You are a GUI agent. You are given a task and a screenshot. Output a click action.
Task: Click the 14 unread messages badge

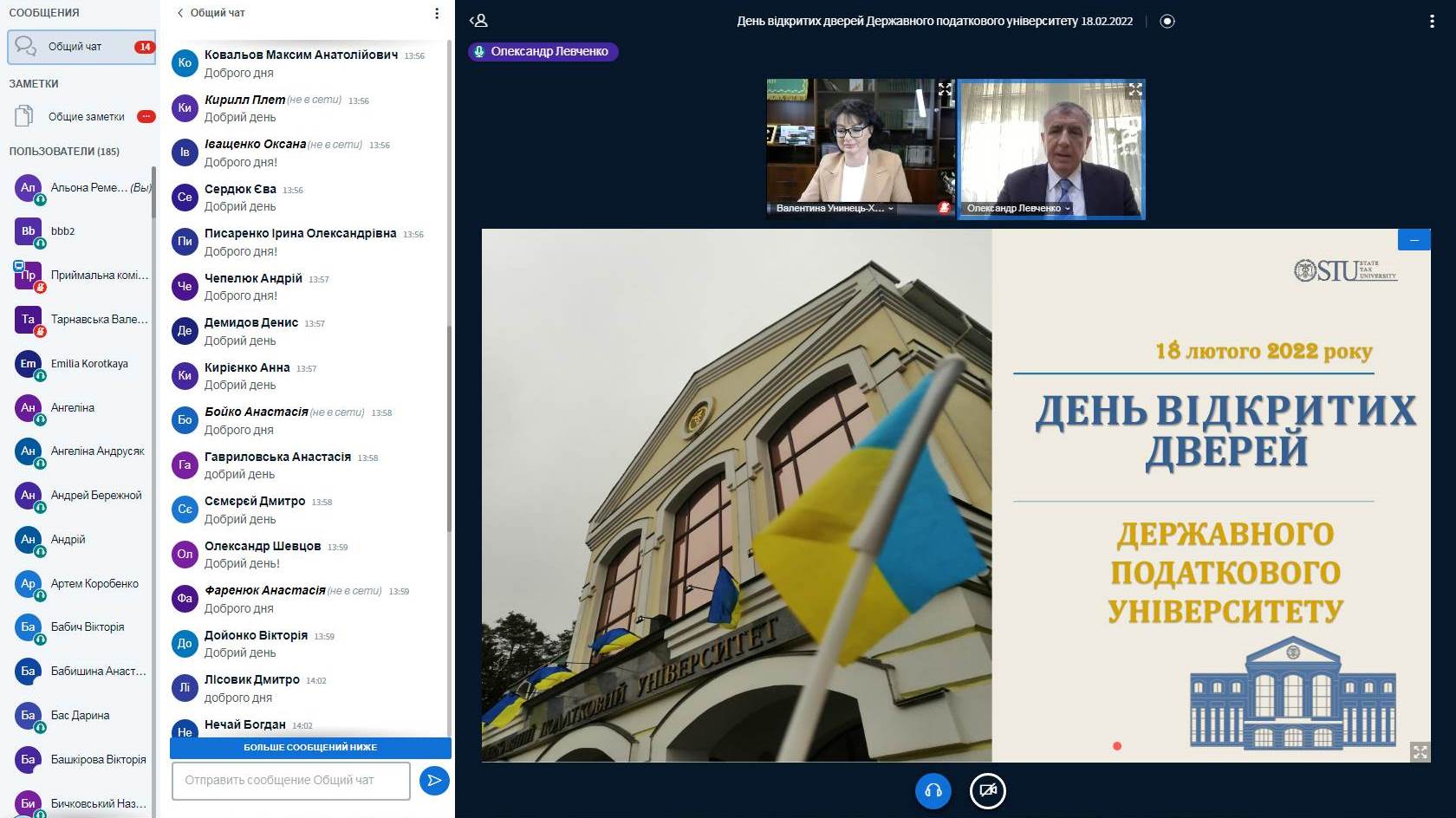[x=144, y=47]
